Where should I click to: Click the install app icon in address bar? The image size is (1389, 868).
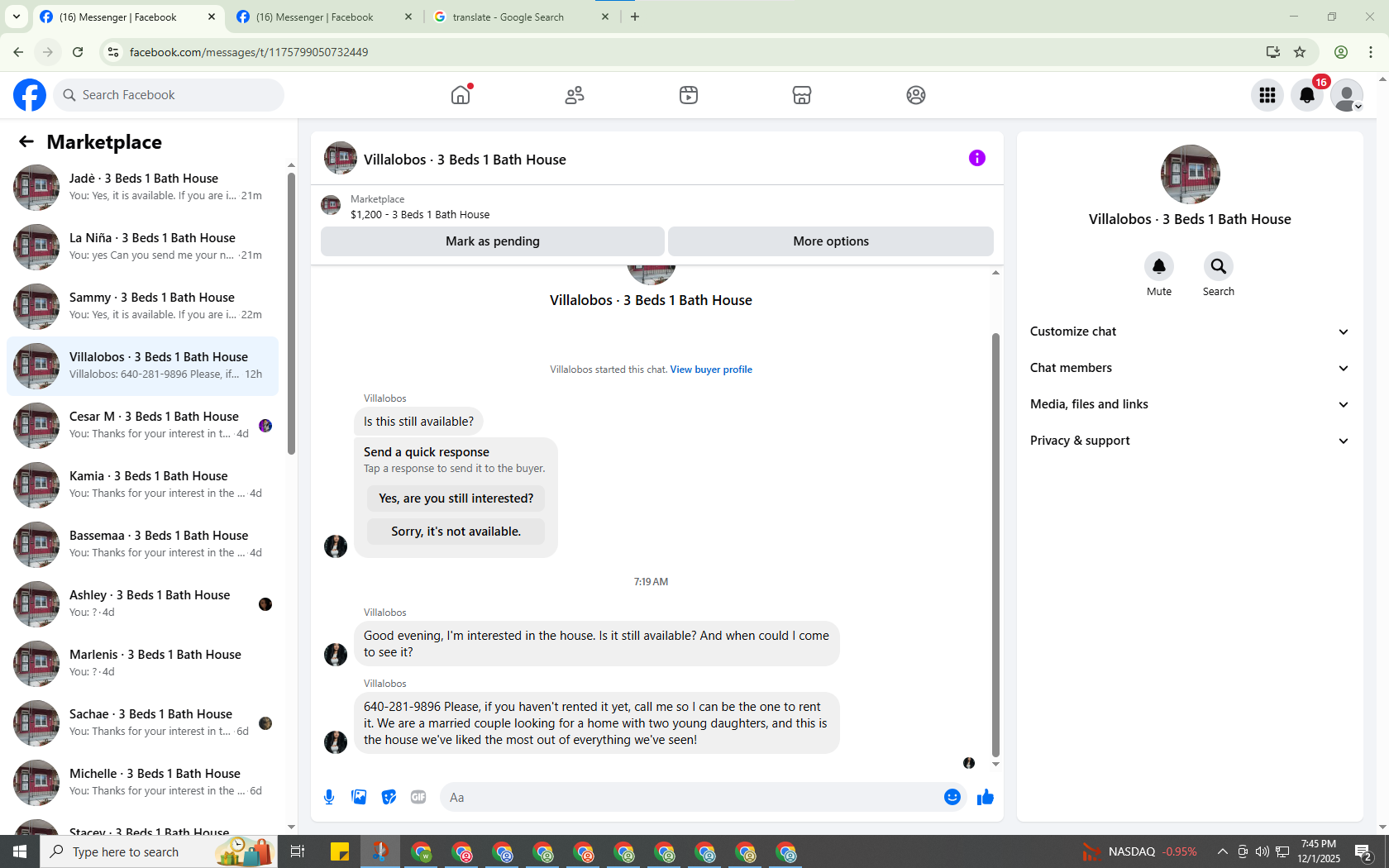1273,52
